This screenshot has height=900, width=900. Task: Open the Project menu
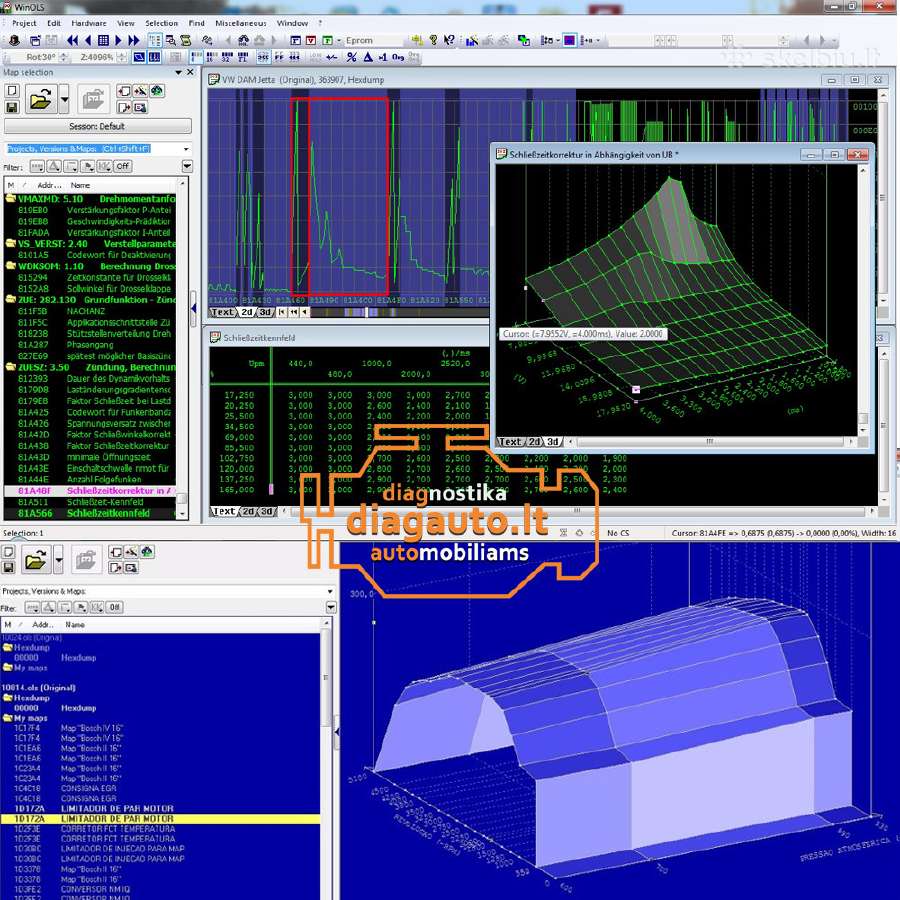tap(24, 23)
